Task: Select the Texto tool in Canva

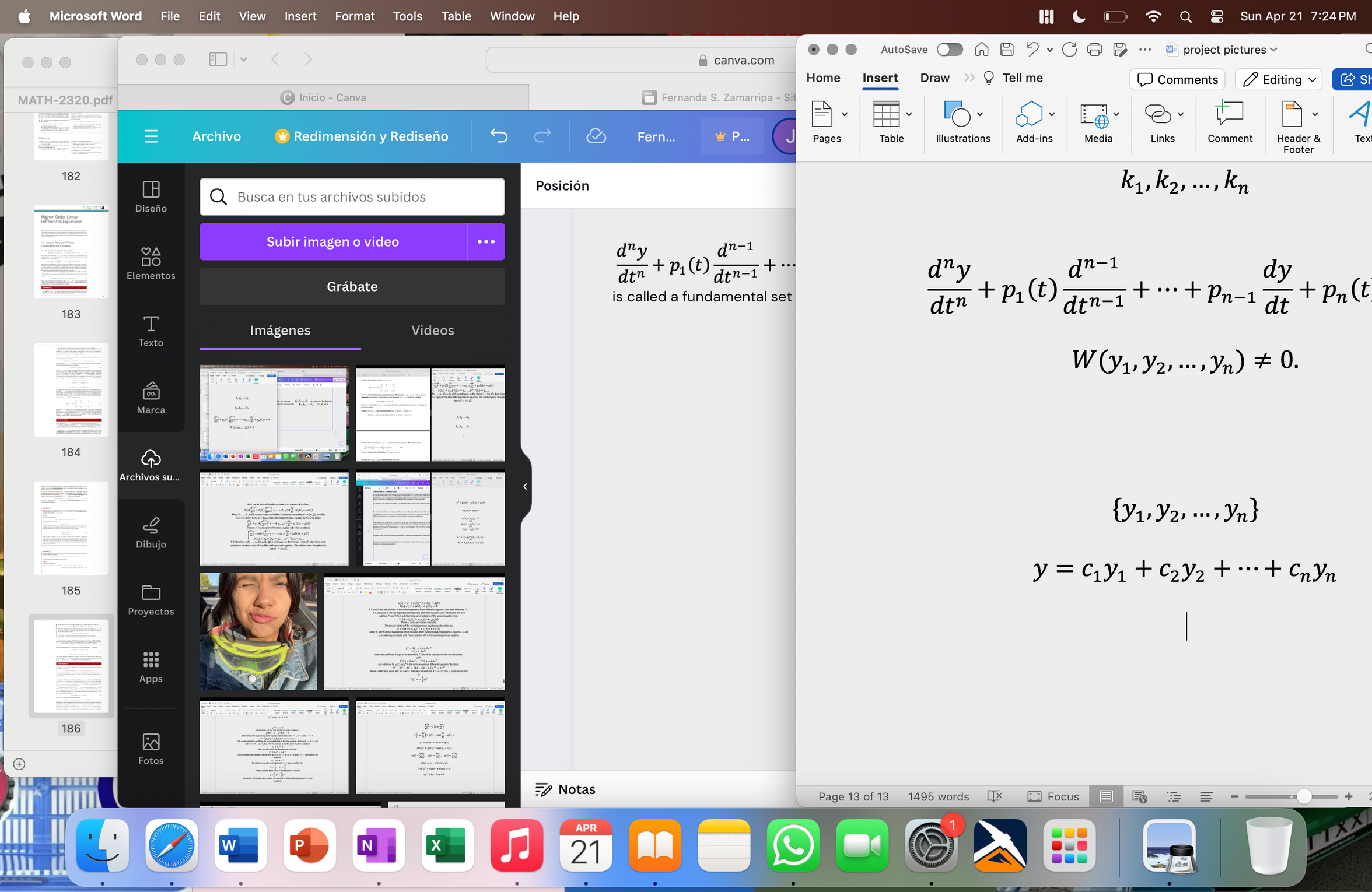Action: (x=150, y=331)
